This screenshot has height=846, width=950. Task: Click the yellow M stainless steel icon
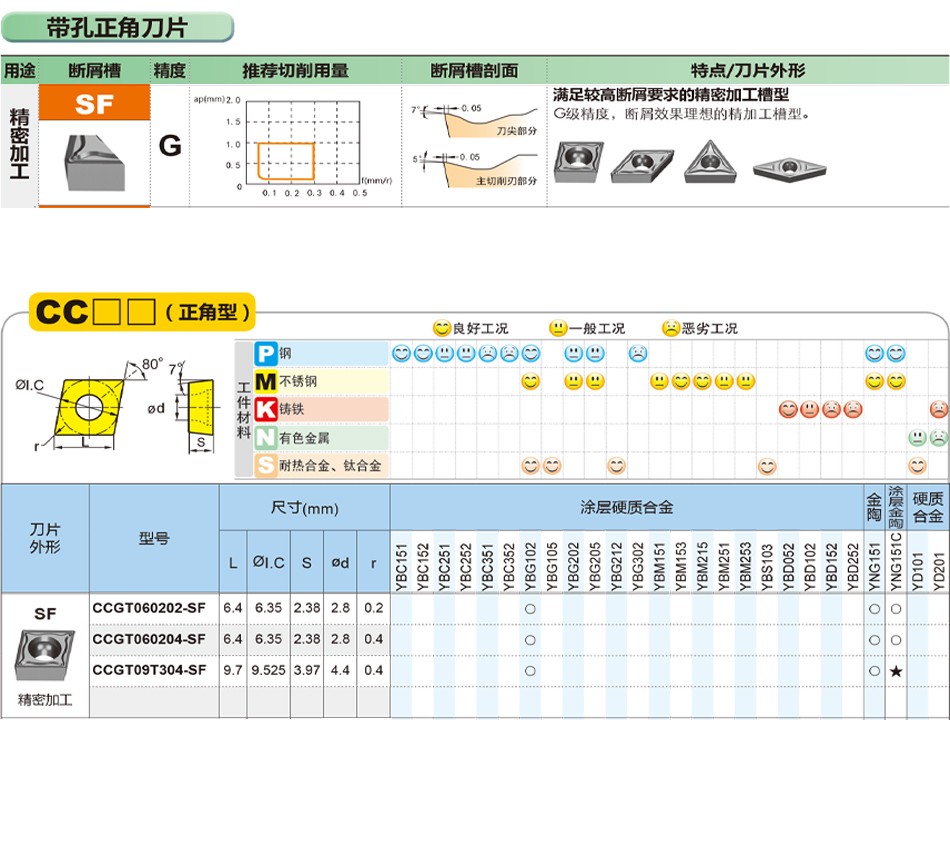tap(265, 381)
